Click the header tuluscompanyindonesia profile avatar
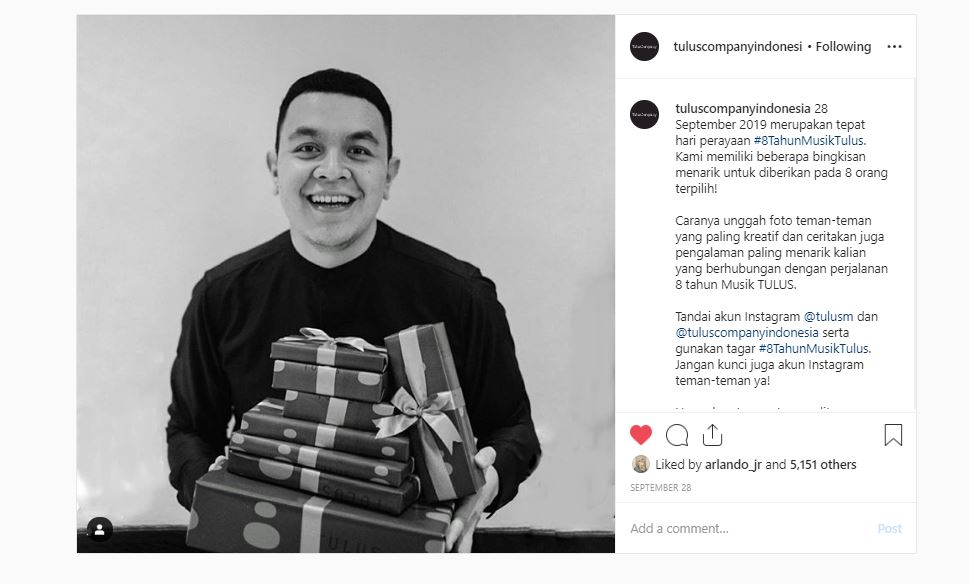 (x=644, y=46)
